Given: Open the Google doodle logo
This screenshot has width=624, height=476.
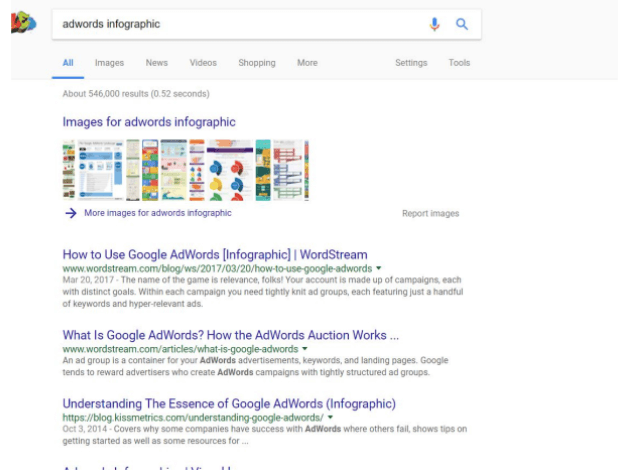Looking at the screenshot, I should click(x=23, y=23).
